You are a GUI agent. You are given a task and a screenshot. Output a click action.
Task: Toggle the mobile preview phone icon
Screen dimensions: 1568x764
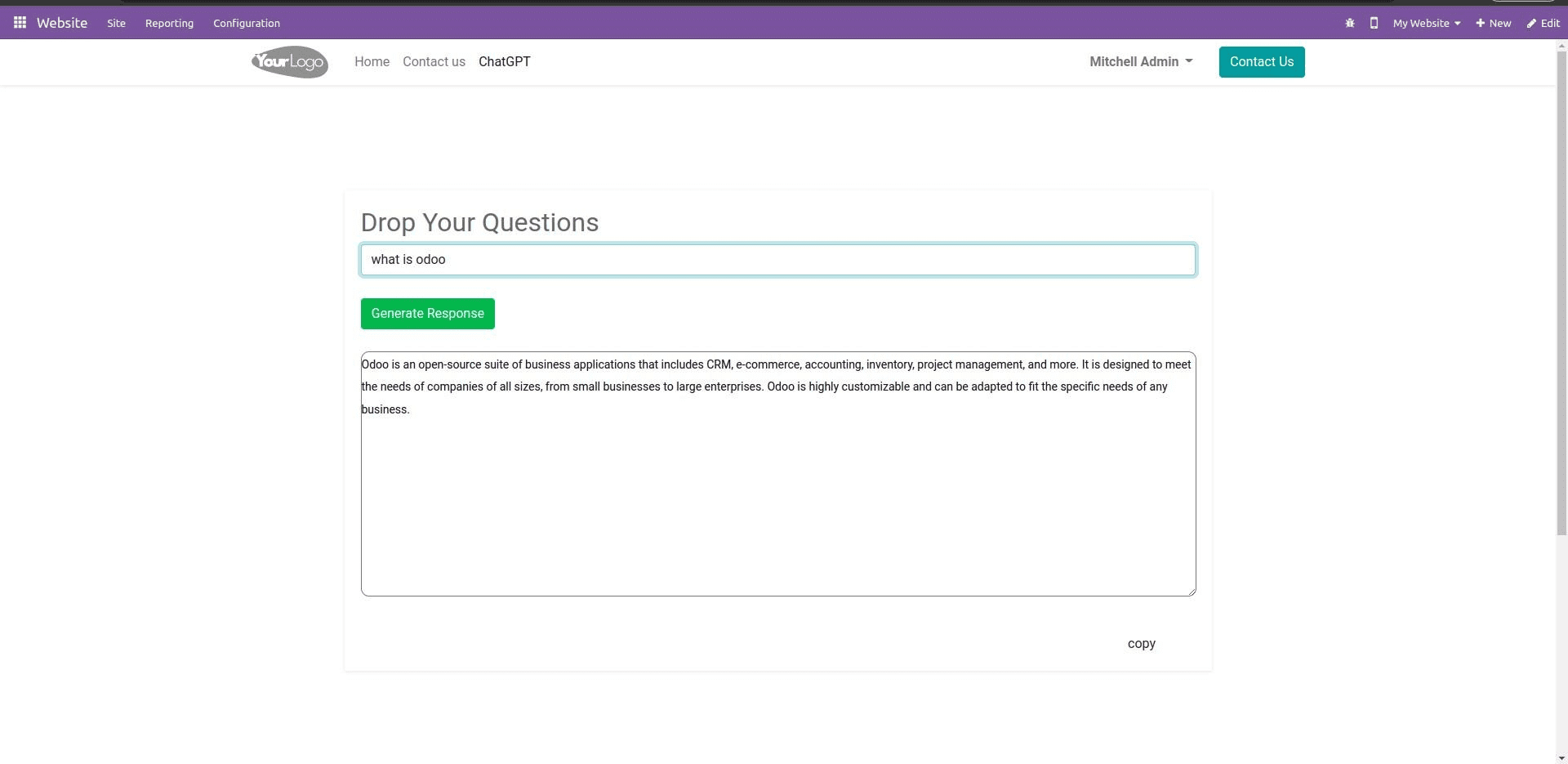tap(1374, 23)
